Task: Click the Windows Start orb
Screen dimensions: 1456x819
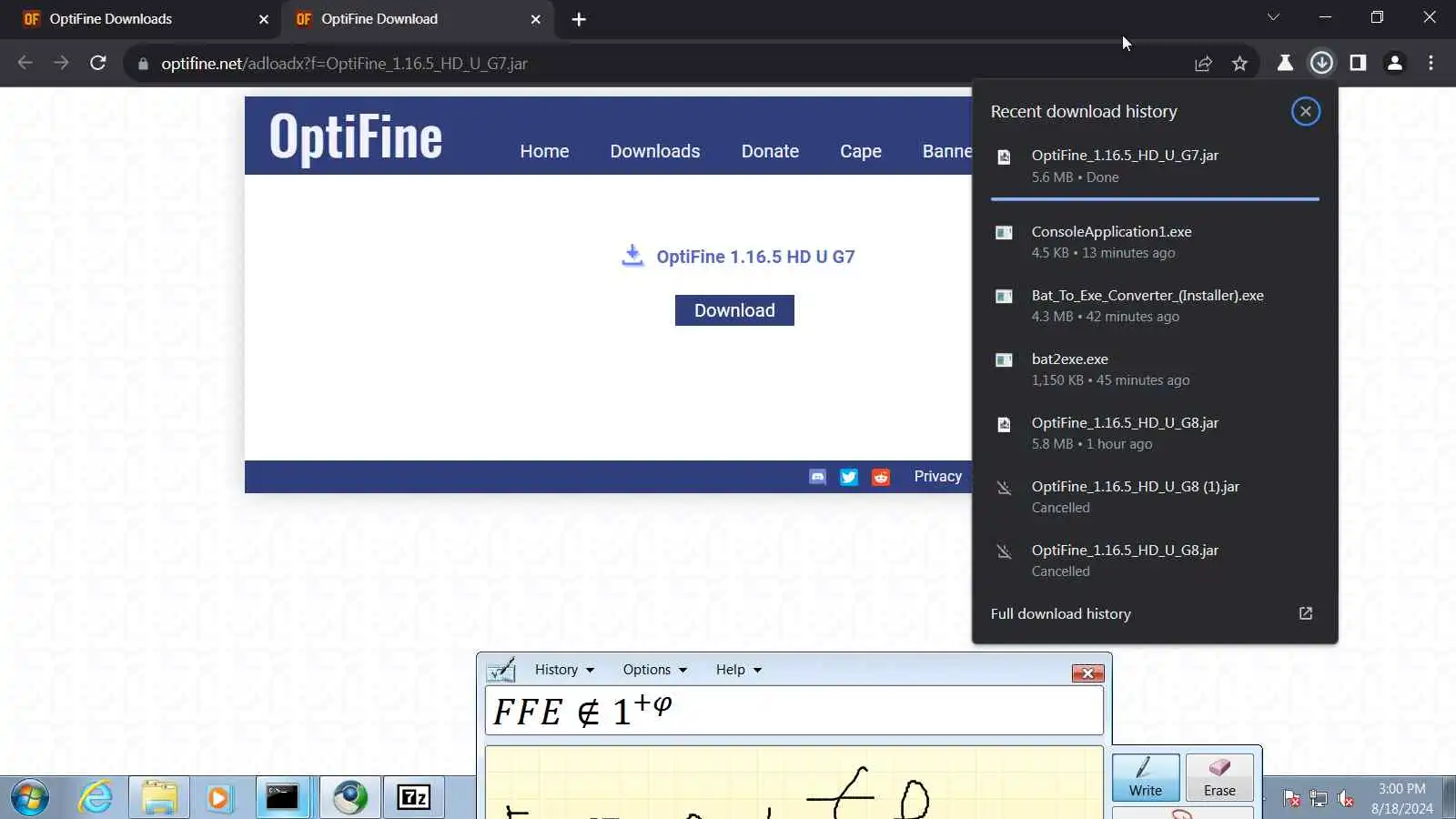Action: (x=30, y=797)
